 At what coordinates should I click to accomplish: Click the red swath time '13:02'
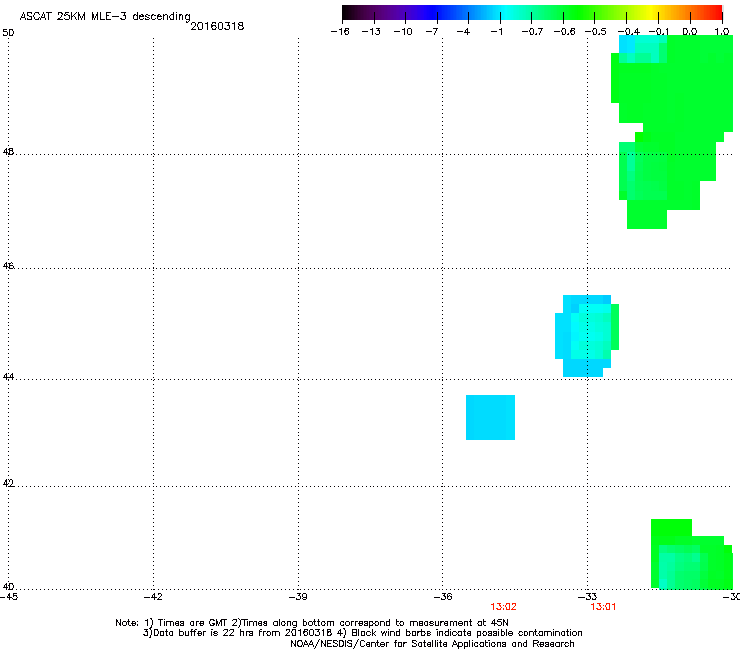pos(503,607)
